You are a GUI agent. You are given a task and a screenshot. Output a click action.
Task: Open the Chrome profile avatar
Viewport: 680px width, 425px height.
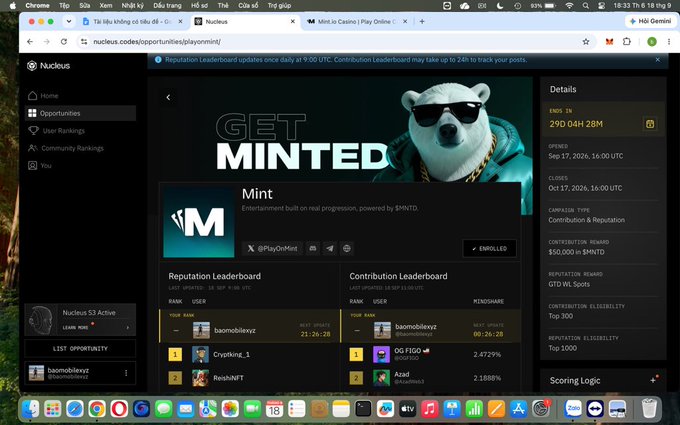(652, 42)
